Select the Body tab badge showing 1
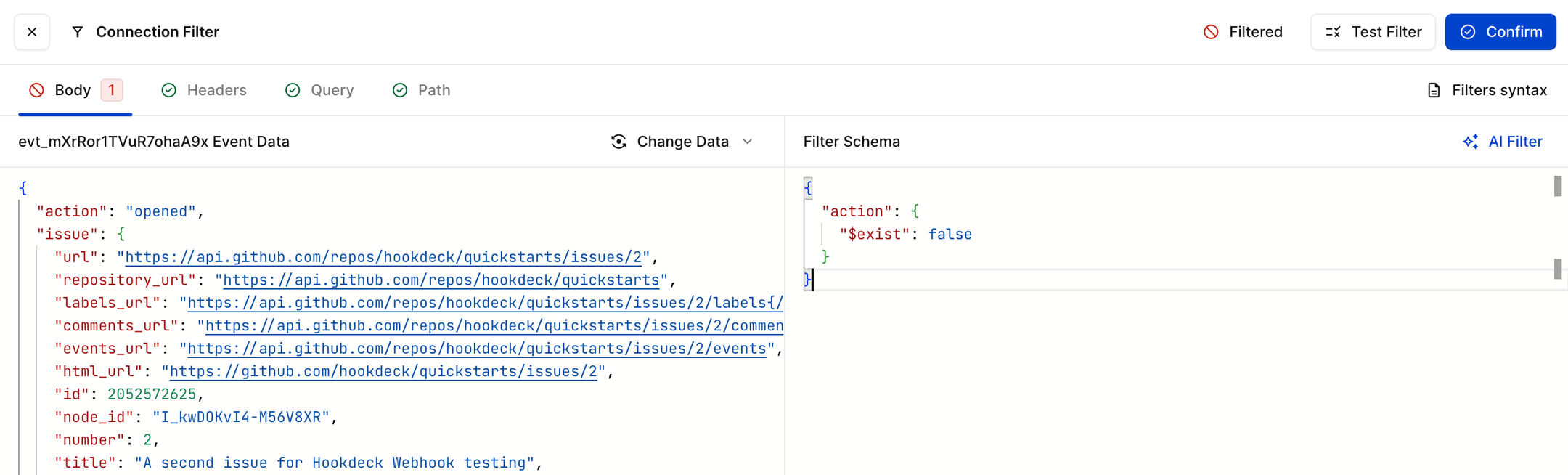The height and width of the screenshot is (475, 1568). pyautogui.click(x=112, y=89)
